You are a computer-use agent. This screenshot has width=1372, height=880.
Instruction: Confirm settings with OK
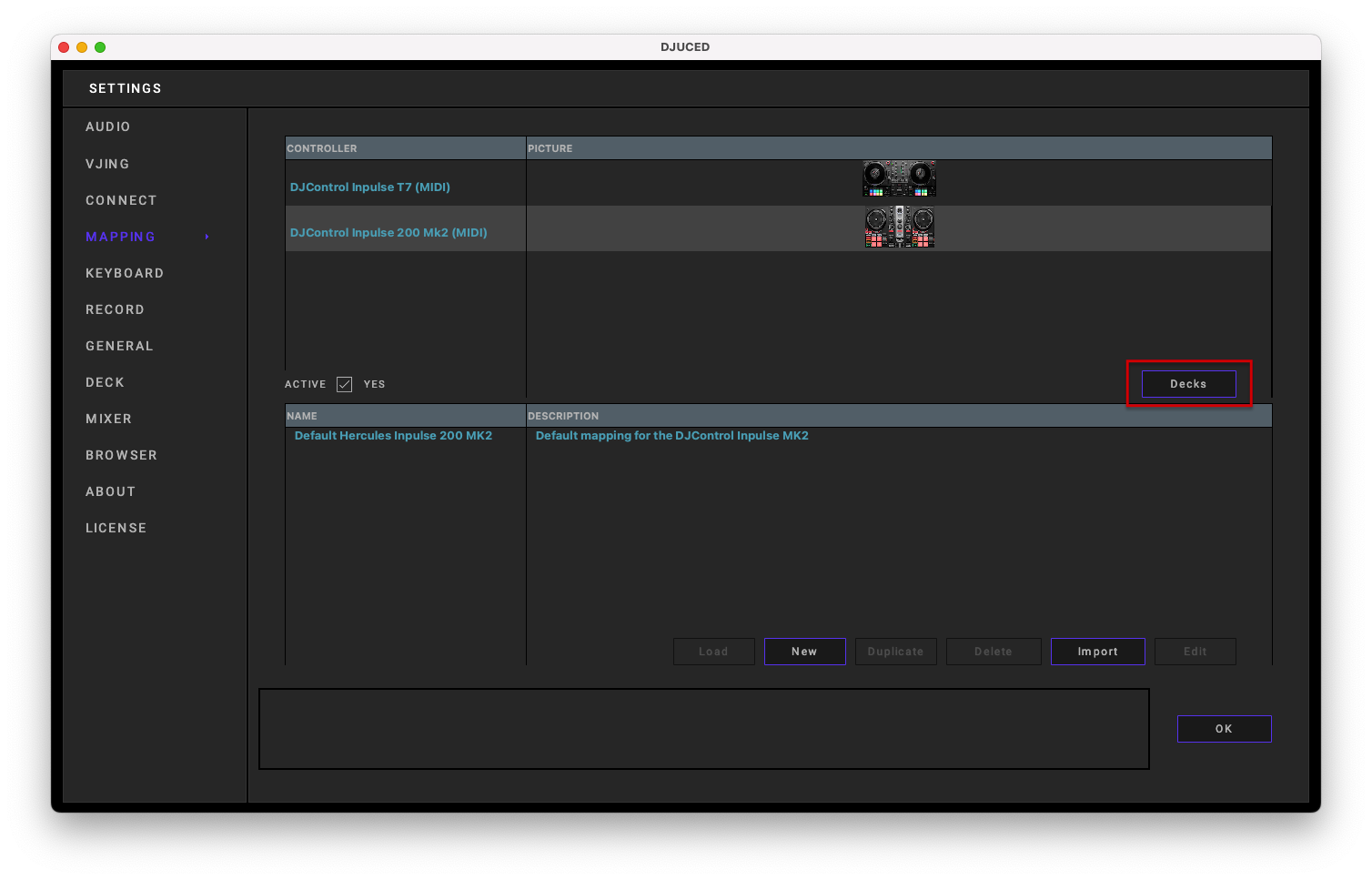tap(1224, 728)
